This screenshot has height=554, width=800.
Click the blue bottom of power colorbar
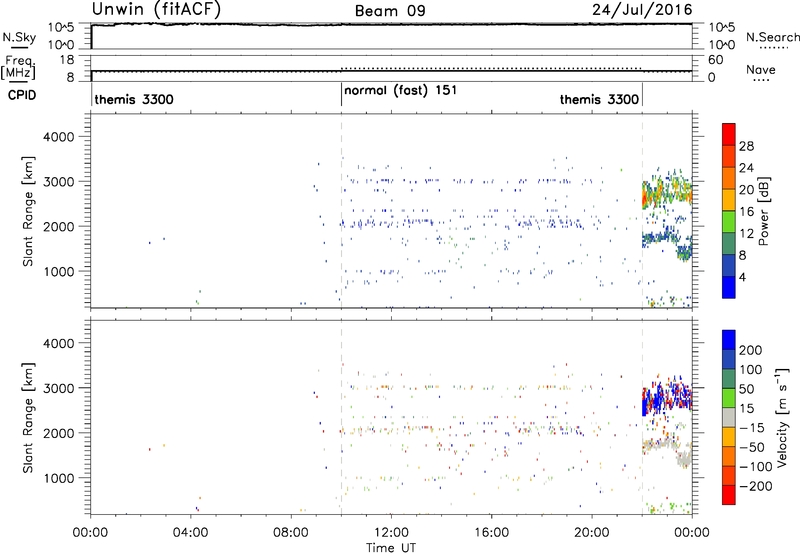tap(729, 287)
